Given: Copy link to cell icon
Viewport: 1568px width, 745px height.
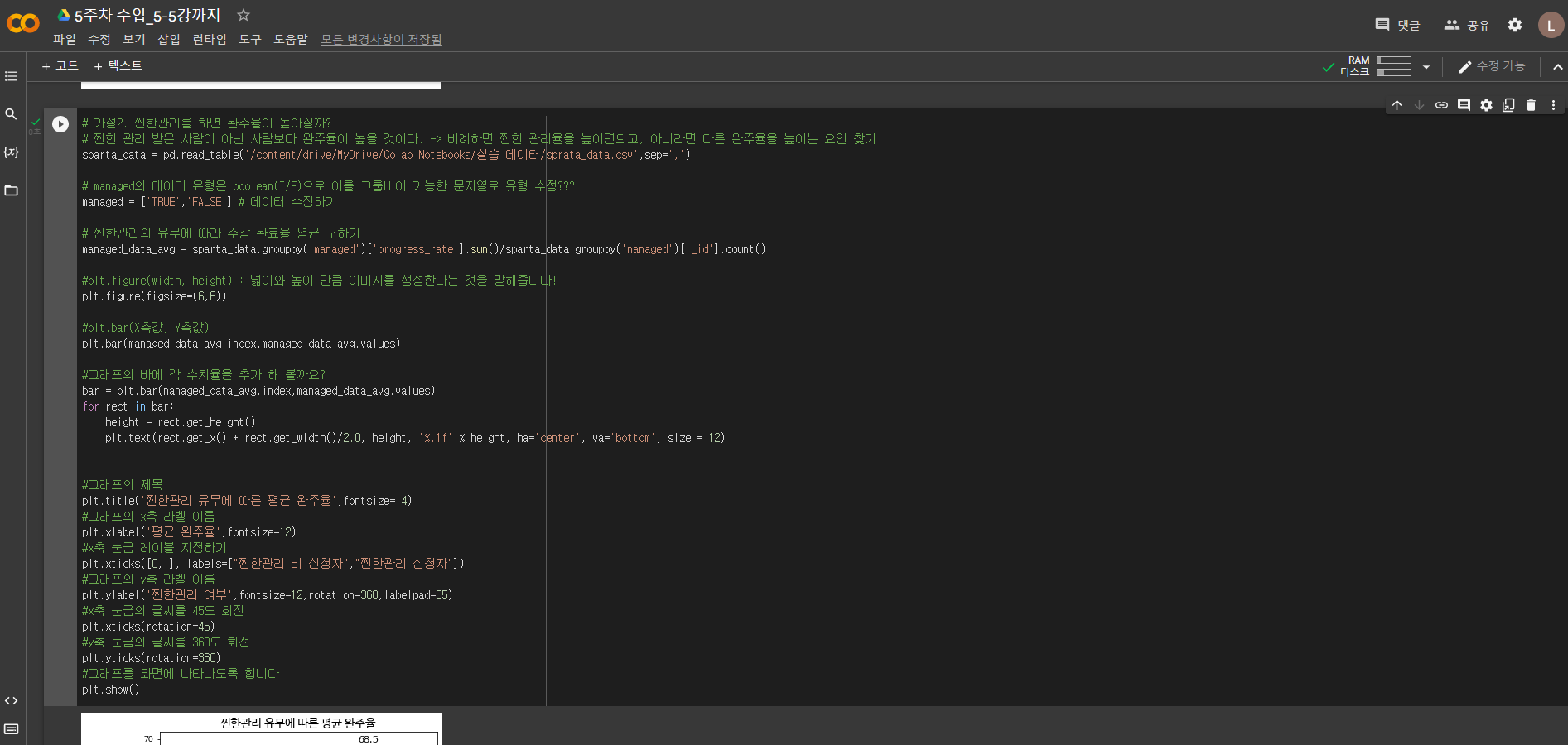Looking at the screenshot, I should click(1441, 105).
